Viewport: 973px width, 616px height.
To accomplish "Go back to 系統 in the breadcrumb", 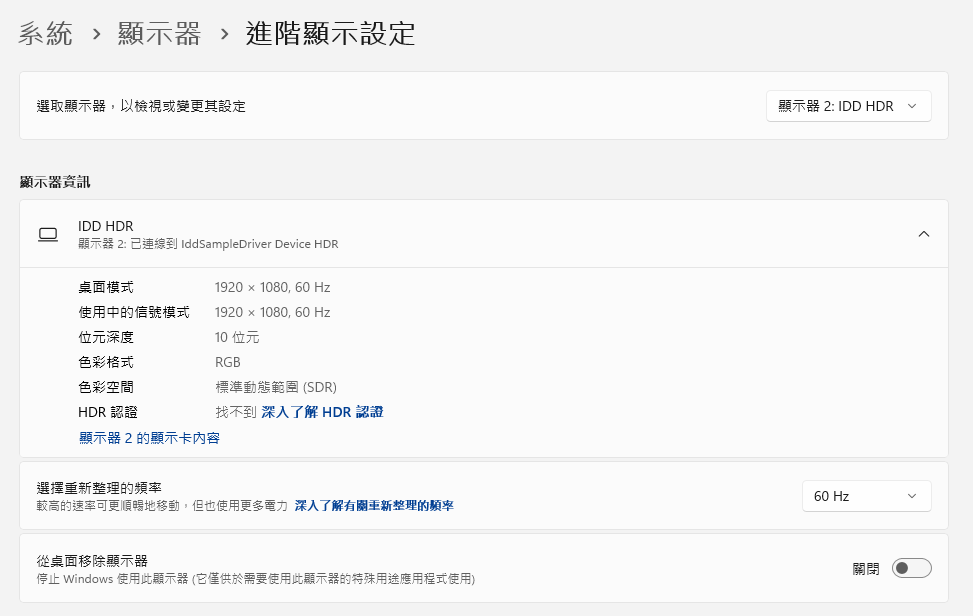I will 46,34.
